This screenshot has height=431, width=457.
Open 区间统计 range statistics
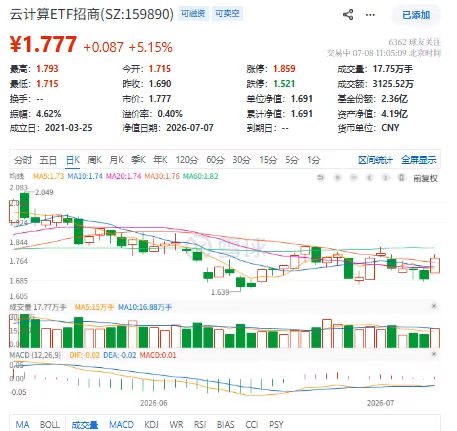click(x=375, y=160)
